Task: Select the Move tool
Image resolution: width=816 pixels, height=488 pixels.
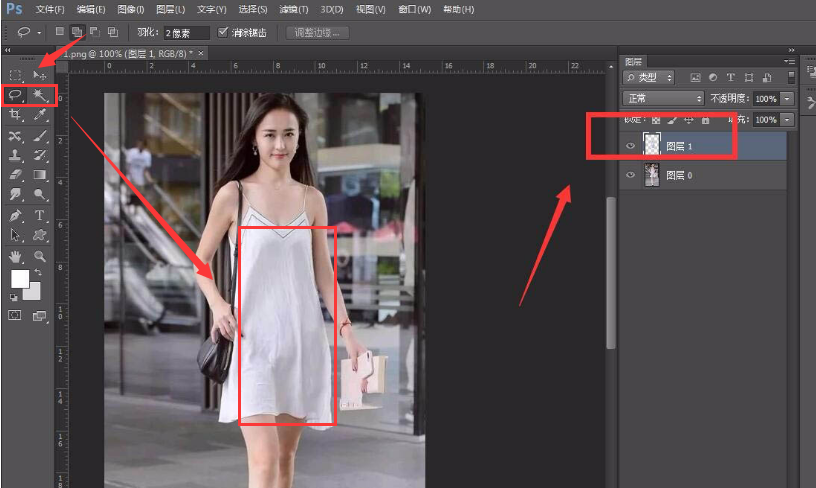Action: click(40, 75)
